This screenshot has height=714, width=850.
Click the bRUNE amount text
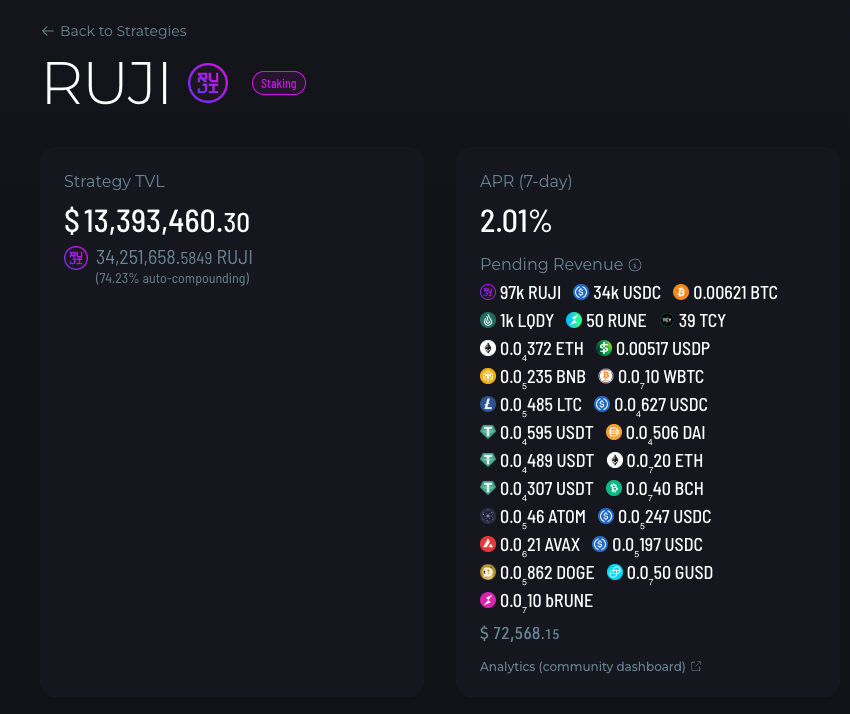click(546, 602)
